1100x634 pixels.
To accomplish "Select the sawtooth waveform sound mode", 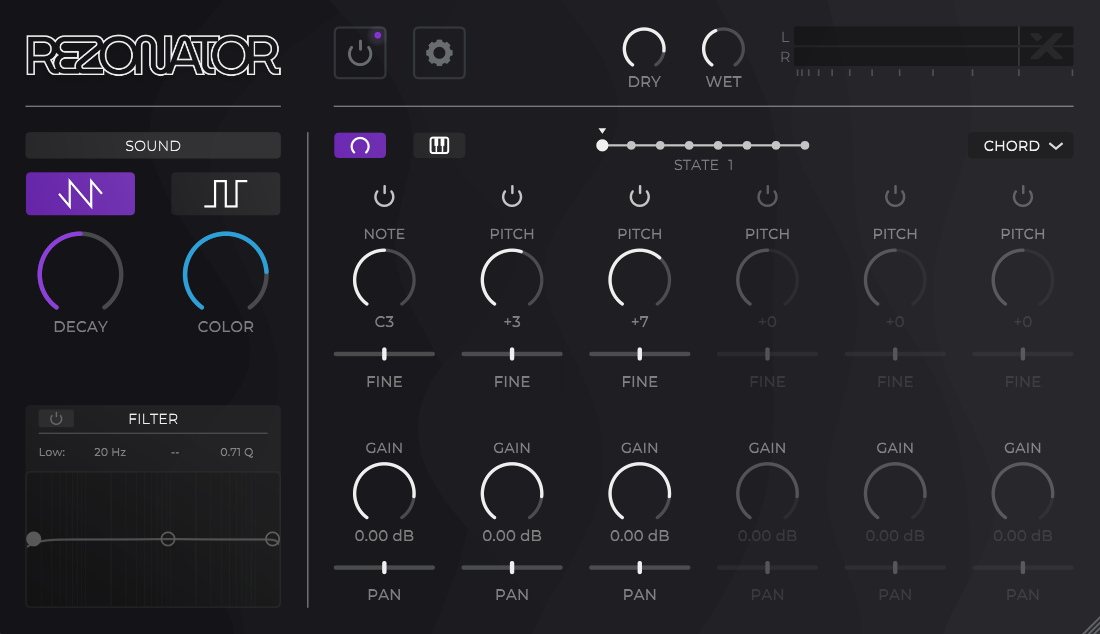I will (x=80, y=194).
